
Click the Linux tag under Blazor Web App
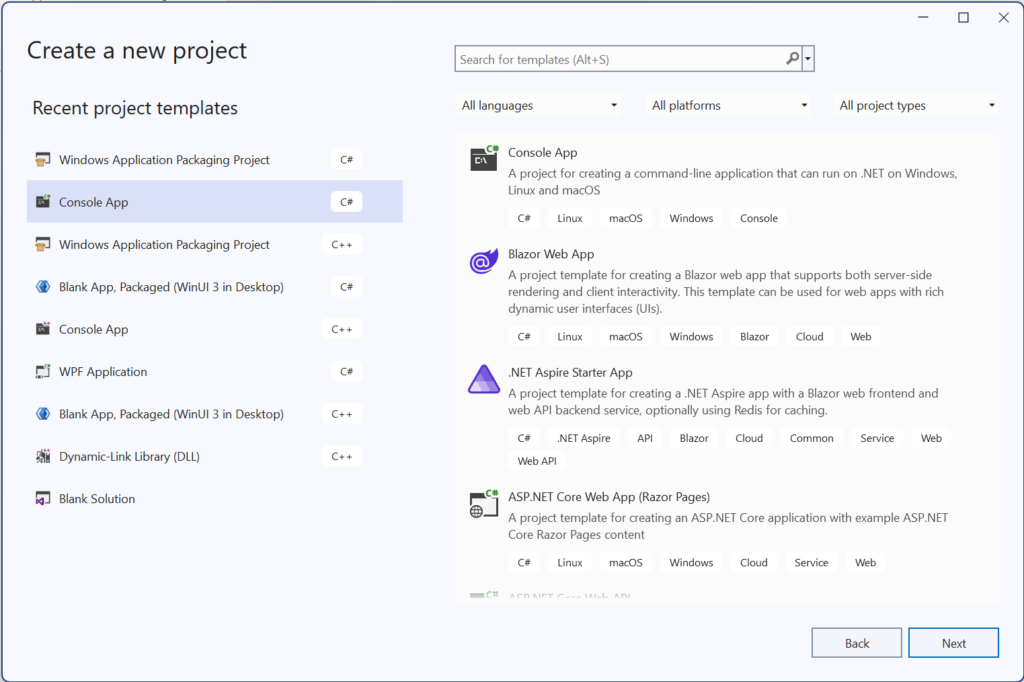569,336
